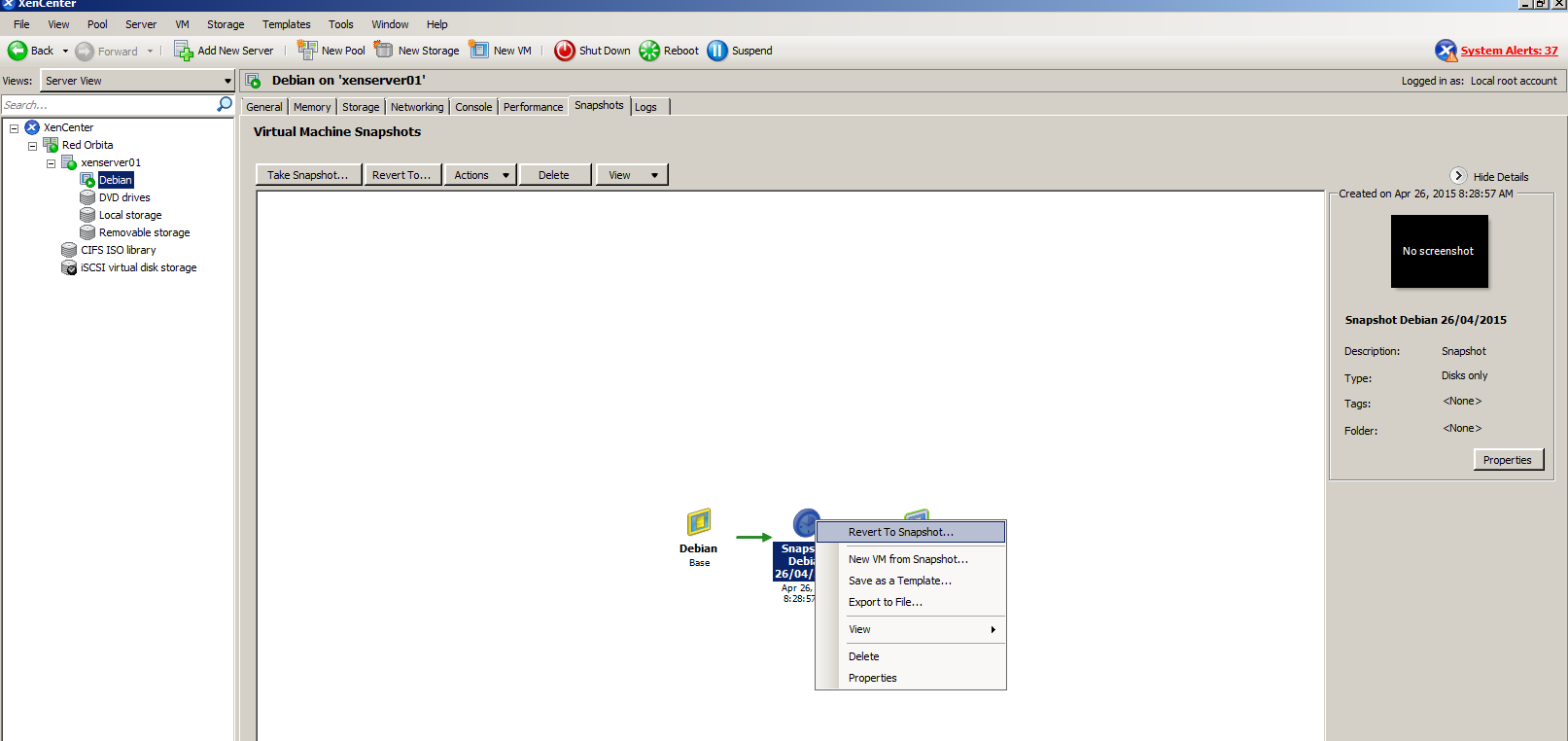The height and width of the screenshot is (741, 1568).
Task: Switch to the Performance tab
Action: pos(533,107)
